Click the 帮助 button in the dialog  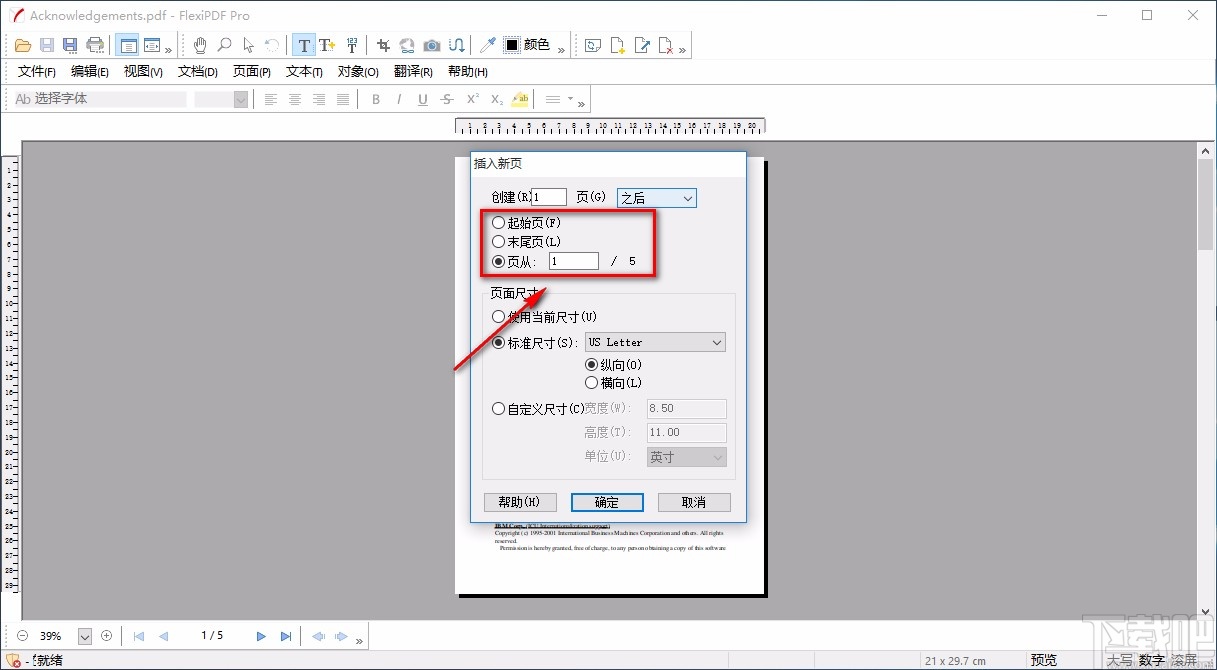(520, 501)
